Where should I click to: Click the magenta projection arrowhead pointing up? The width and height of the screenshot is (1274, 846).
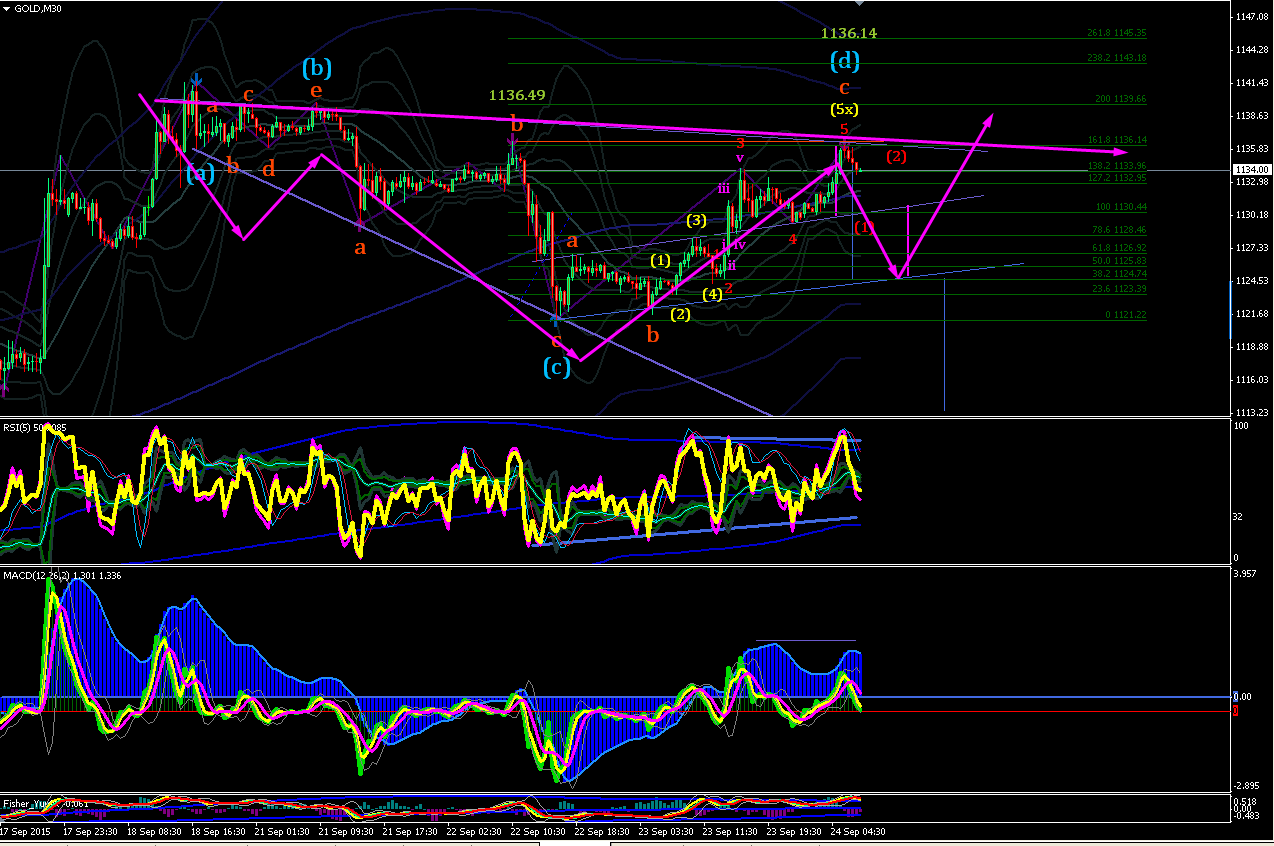coord(988,118)
